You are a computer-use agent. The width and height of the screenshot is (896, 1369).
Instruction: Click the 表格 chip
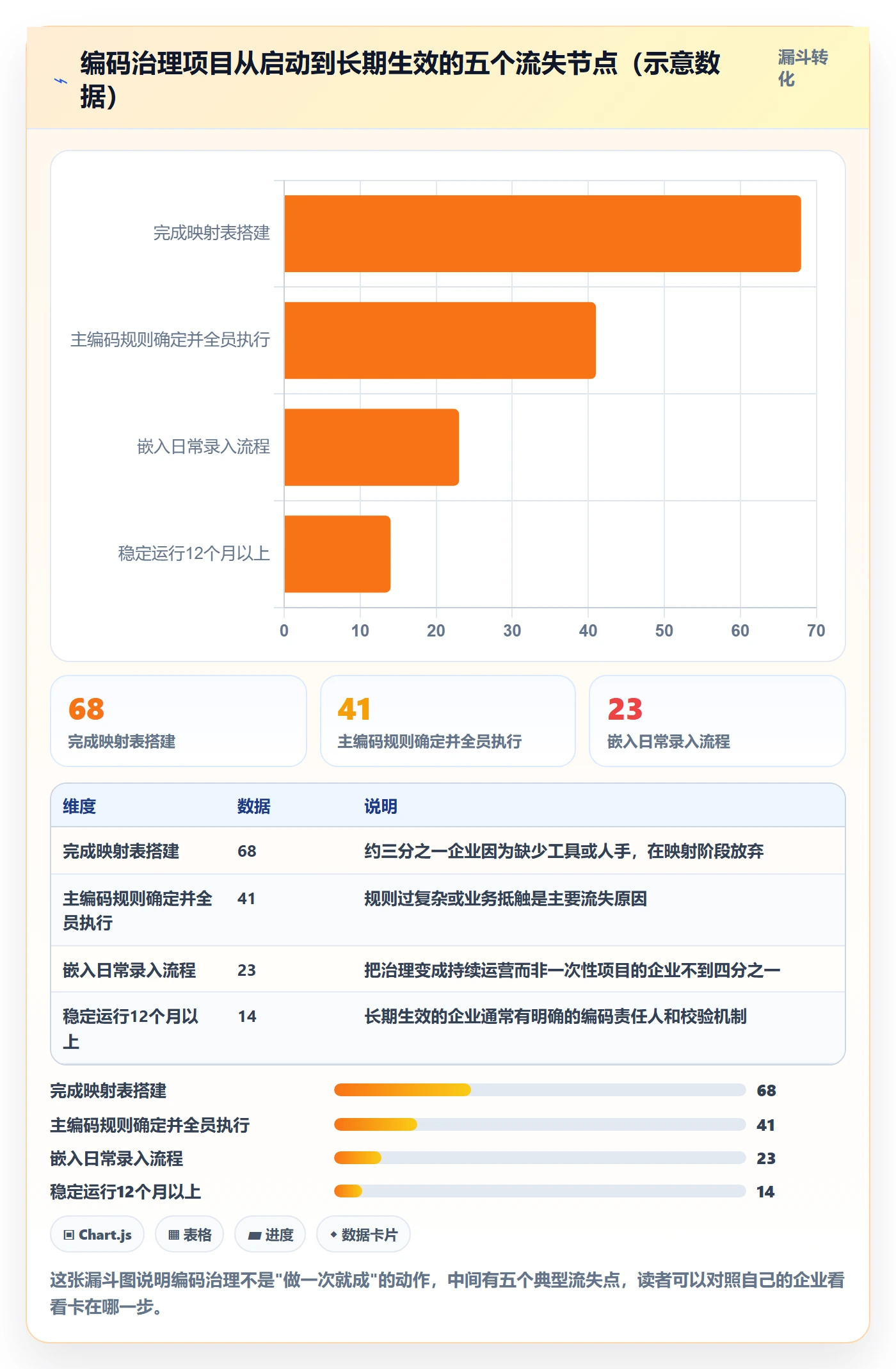point(189,1235)
